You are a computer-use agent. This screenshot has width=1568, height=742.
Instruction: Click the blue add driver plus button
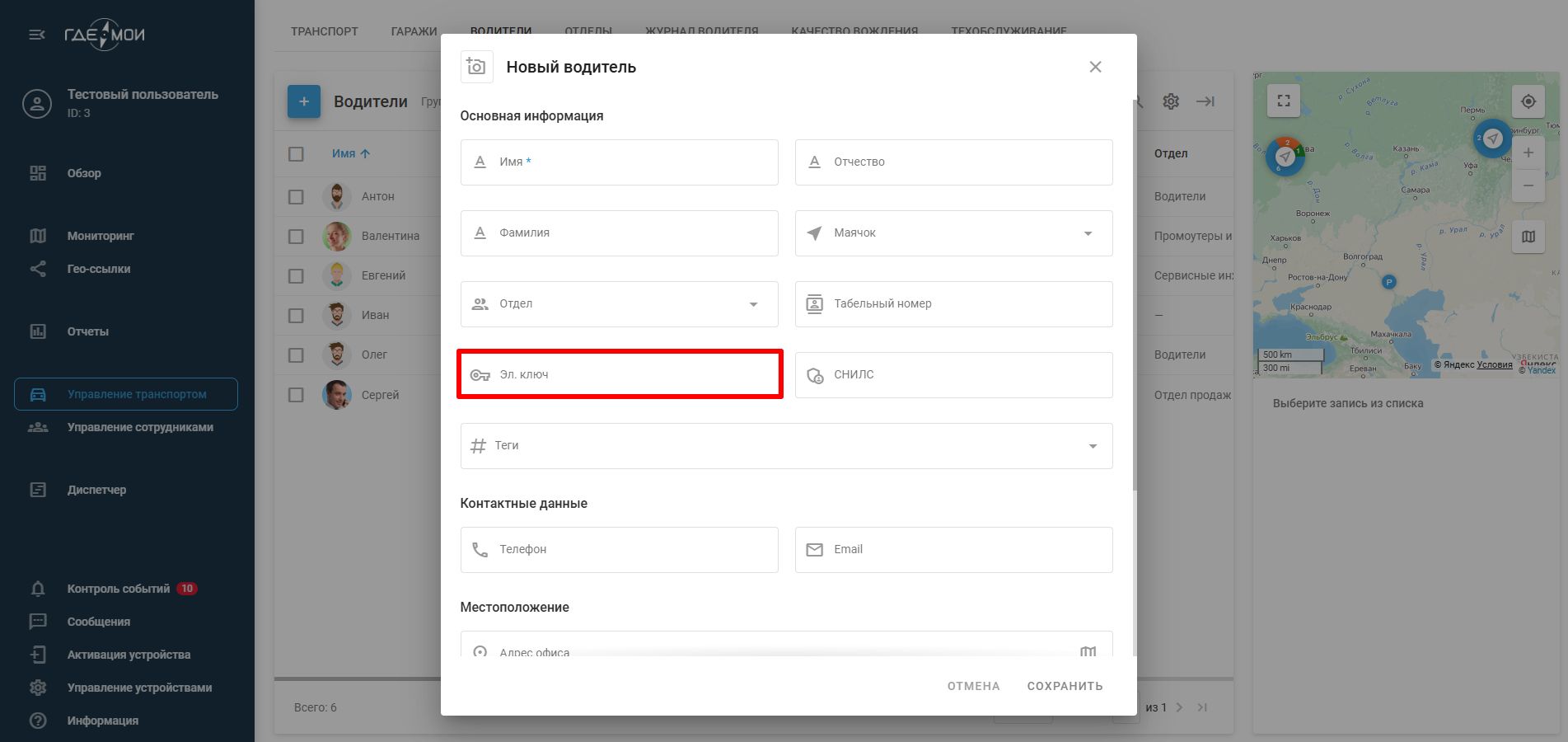tap(304, 101)
